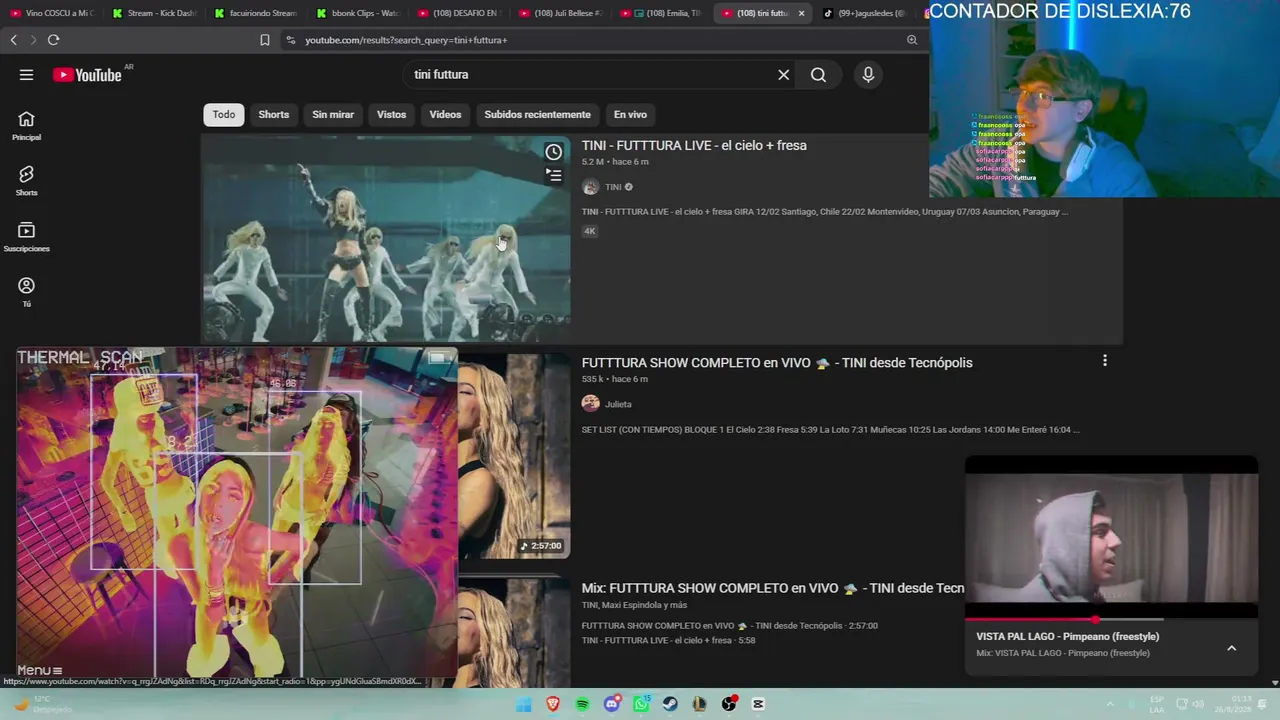
Task: Open options menu for FUTTTURA SHOW COMPLETO
Action: [1105, 361]
